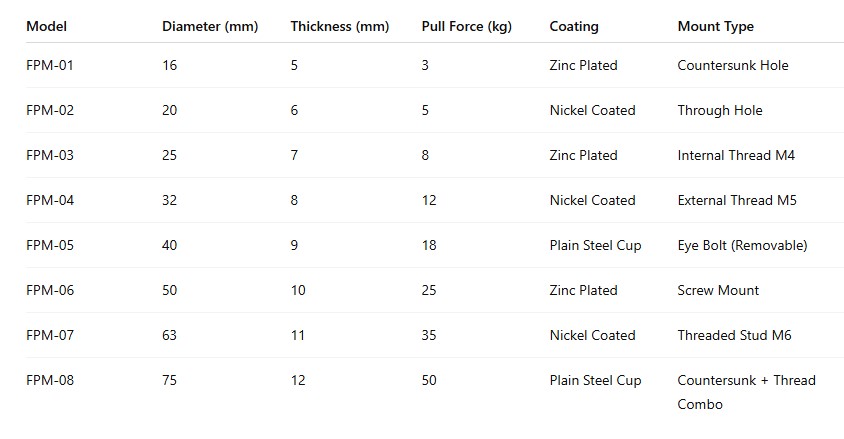Select the FPM-08 model cell
Image resolution: width=844 pixels, height=439 pixels.
point(50,380)
